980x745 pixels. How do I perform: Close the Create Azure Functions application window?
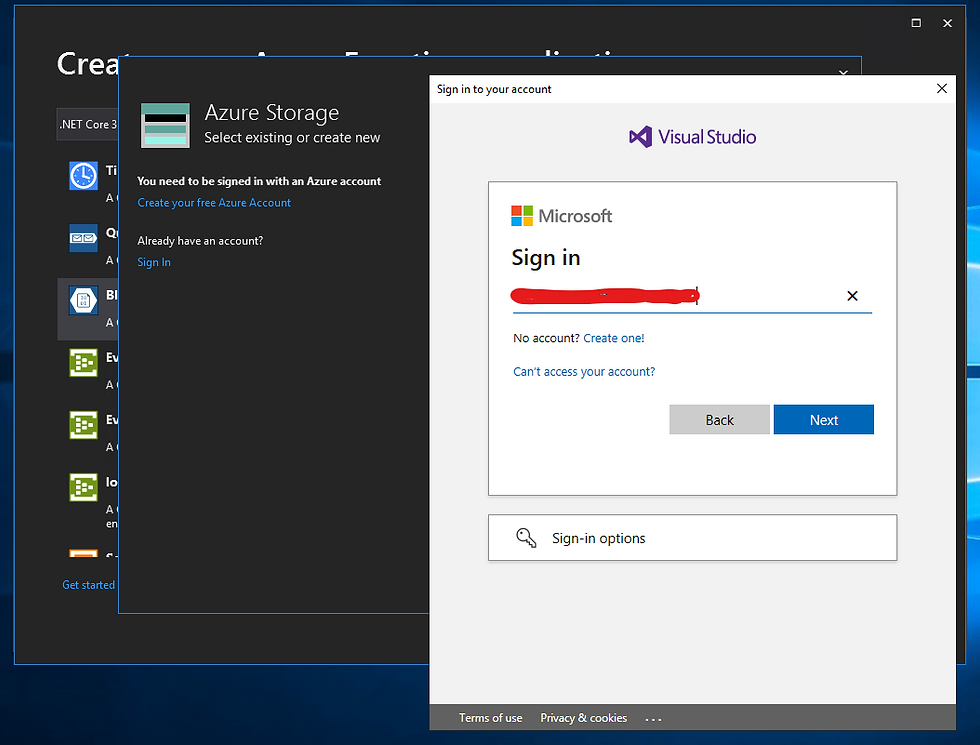(948, 23)
